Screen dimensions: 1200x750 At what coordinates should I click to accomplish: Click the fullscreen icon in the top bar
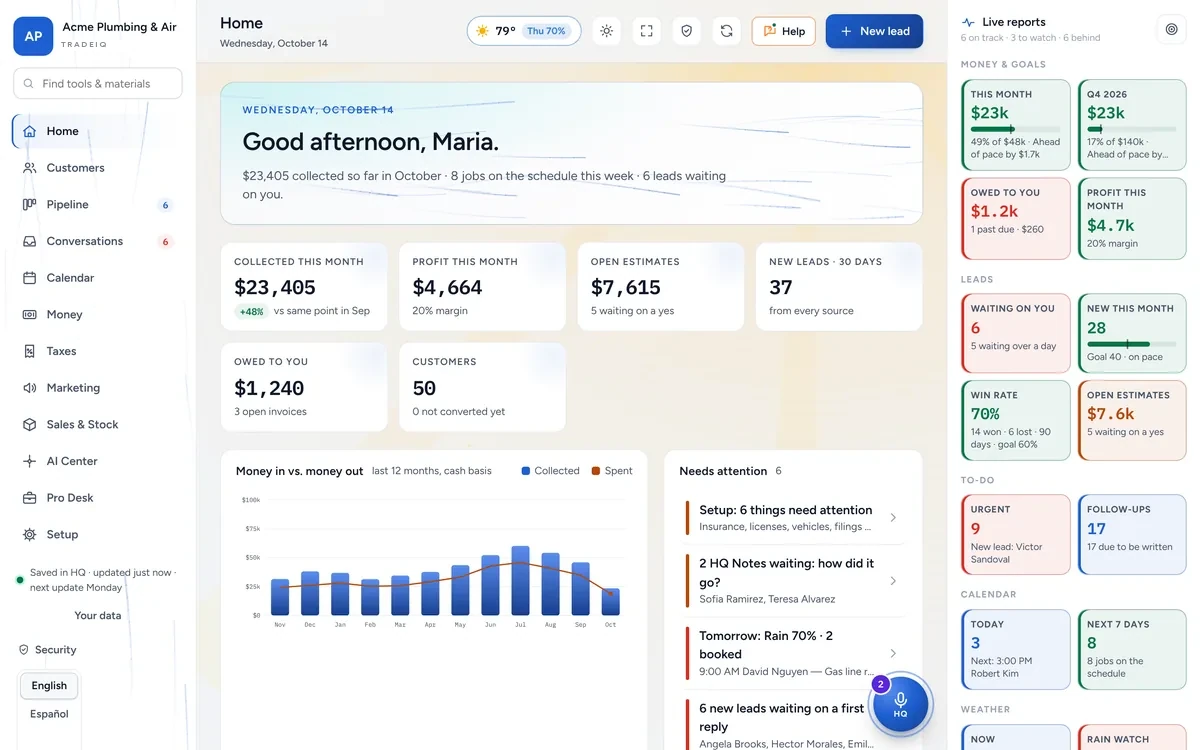coord(646,31)
